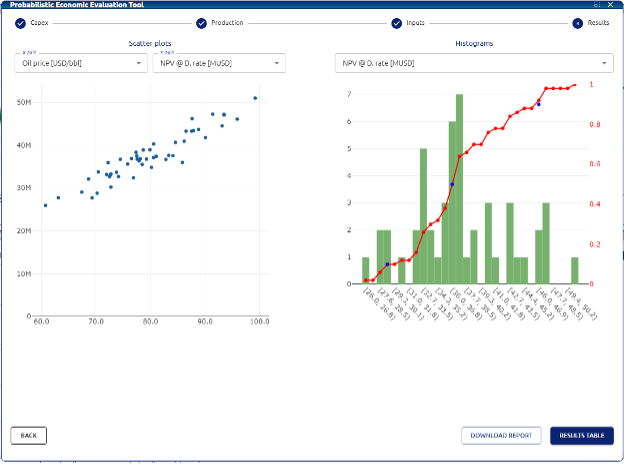Click the Inputs step checkmark icon
Image resolution: width=624 pixels, height=464 pixels.
[x=397, y=22]
